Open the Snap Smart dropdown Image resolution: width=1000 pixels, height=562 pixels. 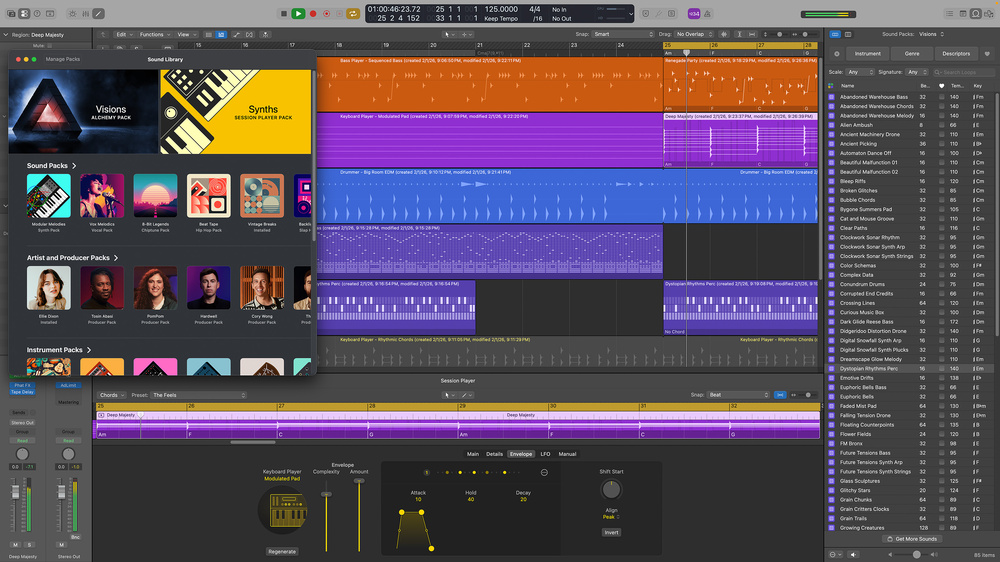[x=622, y=34]
